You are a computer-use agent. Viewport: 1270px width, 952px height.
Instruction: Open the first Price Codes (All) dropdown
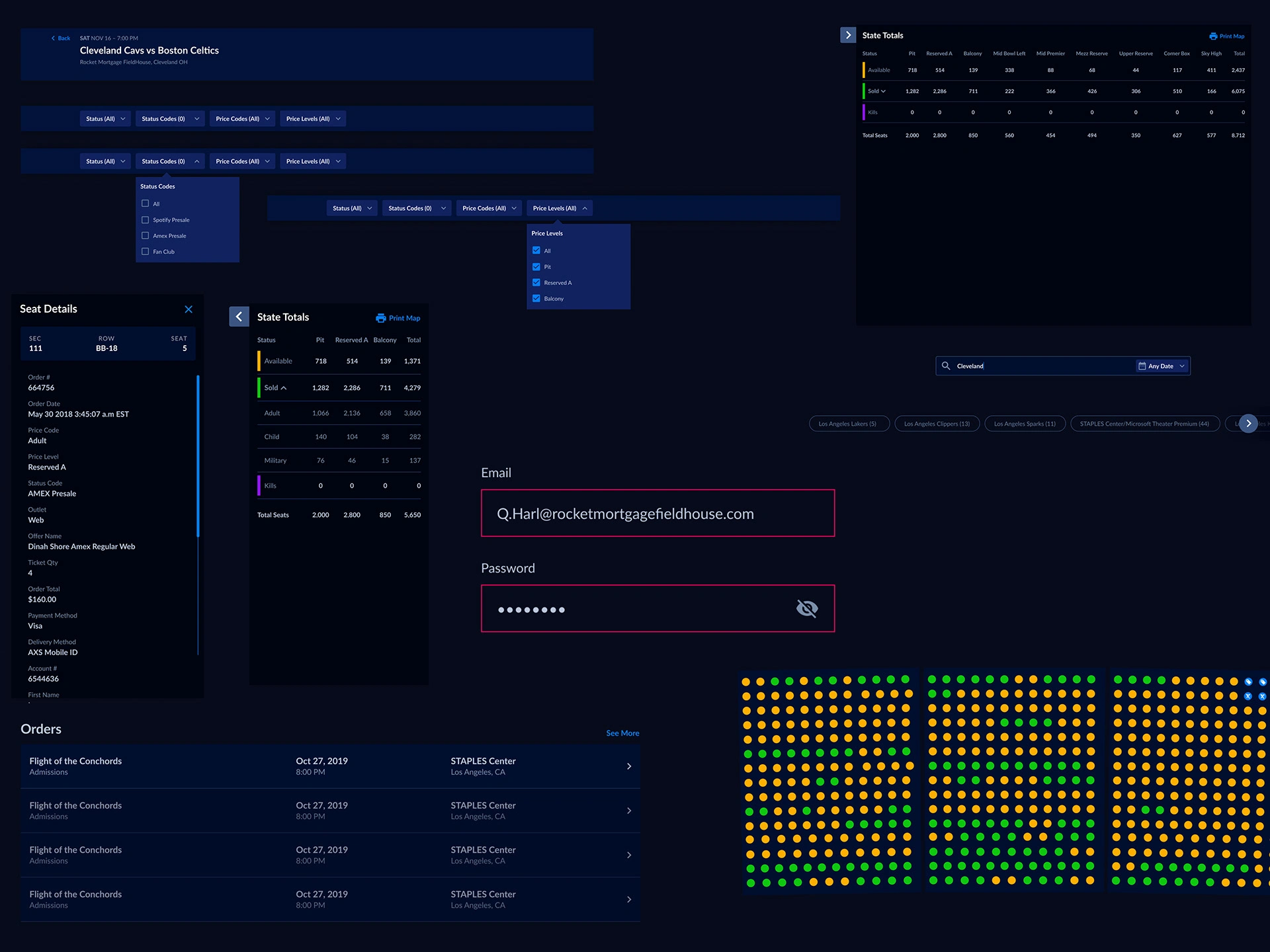(x=243, y=119)
